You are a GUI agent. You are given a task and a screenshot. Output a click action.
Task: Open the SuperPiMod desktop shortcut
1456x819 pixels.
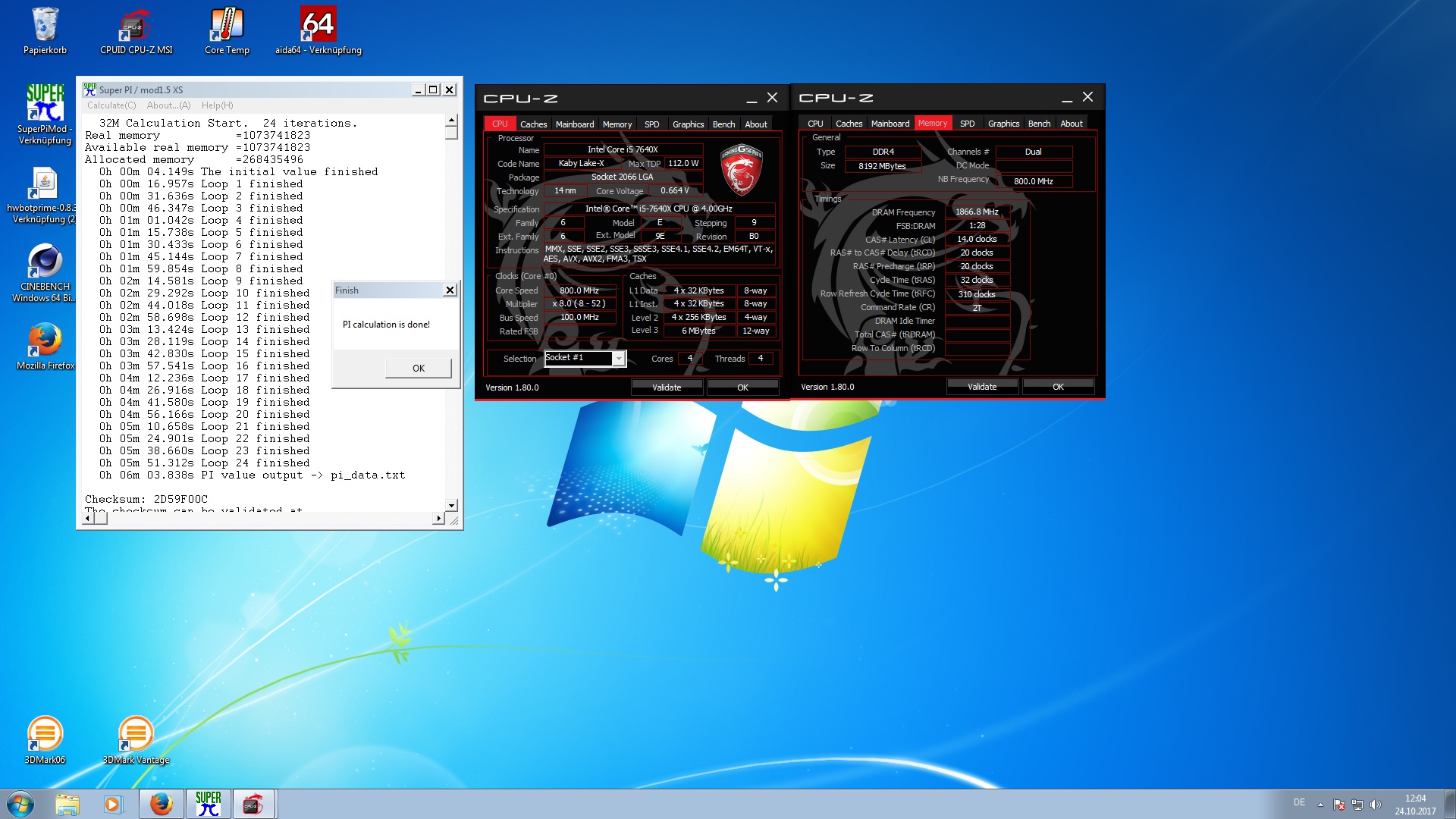tap(45, 114)
